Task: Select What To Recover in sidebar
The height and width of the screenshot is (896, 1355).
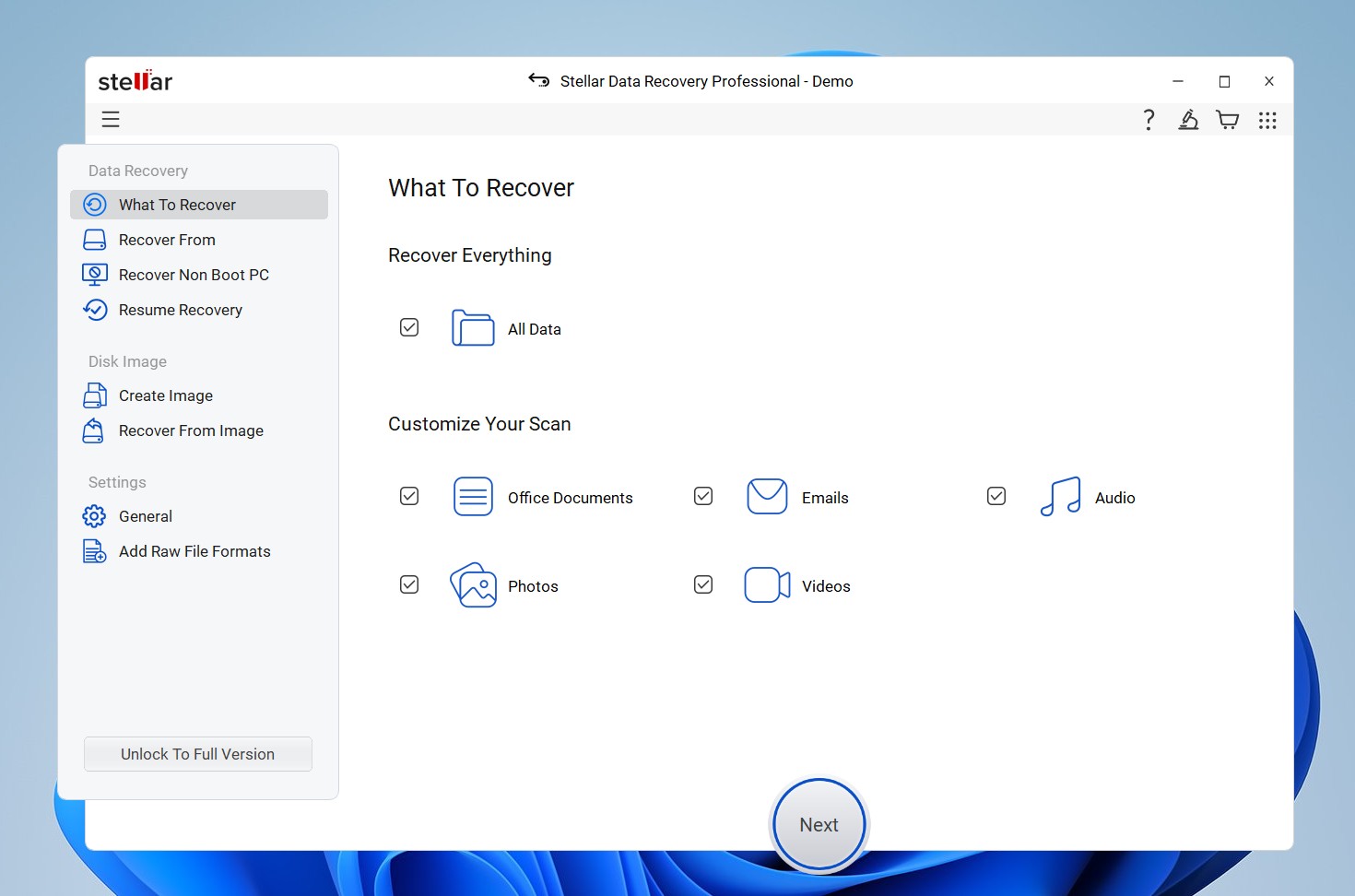Action: point(199,205)
